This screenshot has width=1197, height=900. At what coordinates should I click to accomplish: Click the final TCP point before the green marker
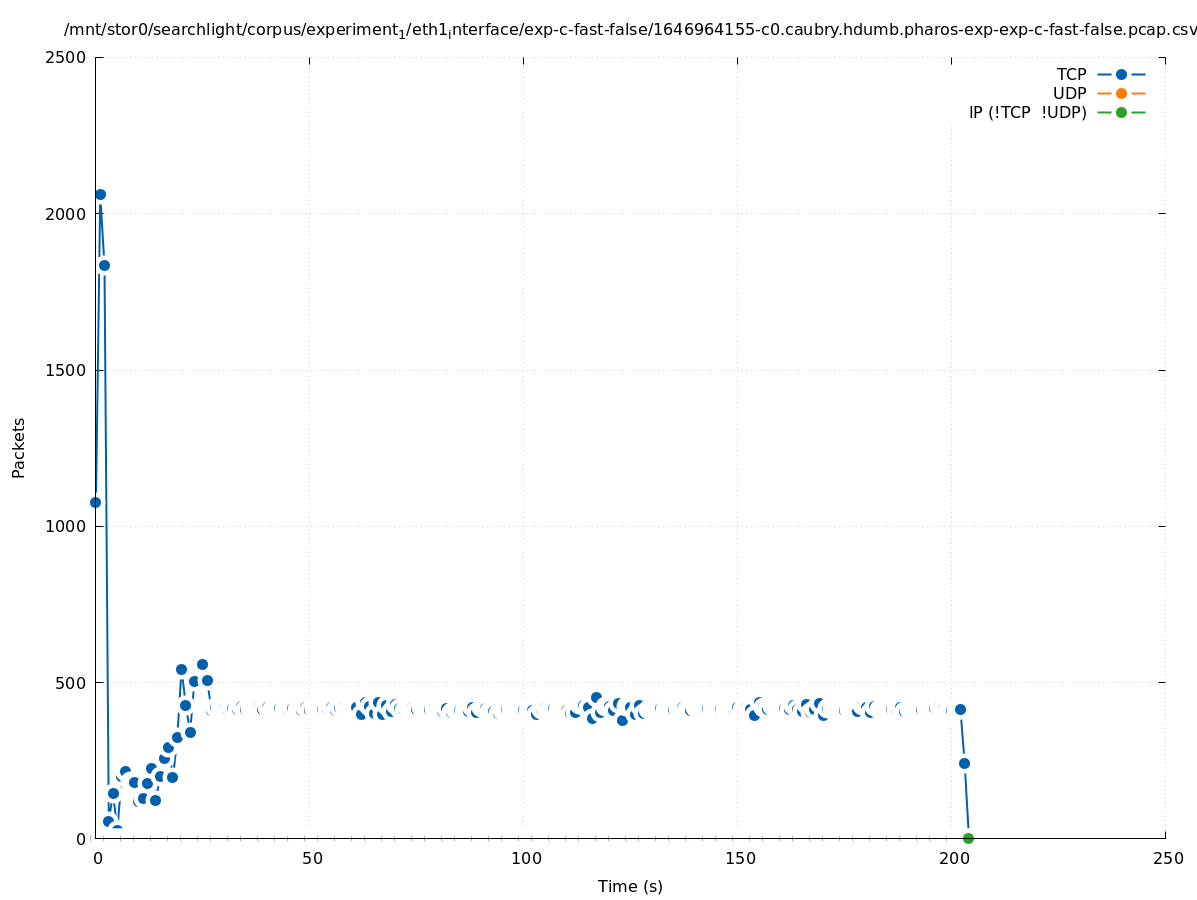(x=964, y=763)
